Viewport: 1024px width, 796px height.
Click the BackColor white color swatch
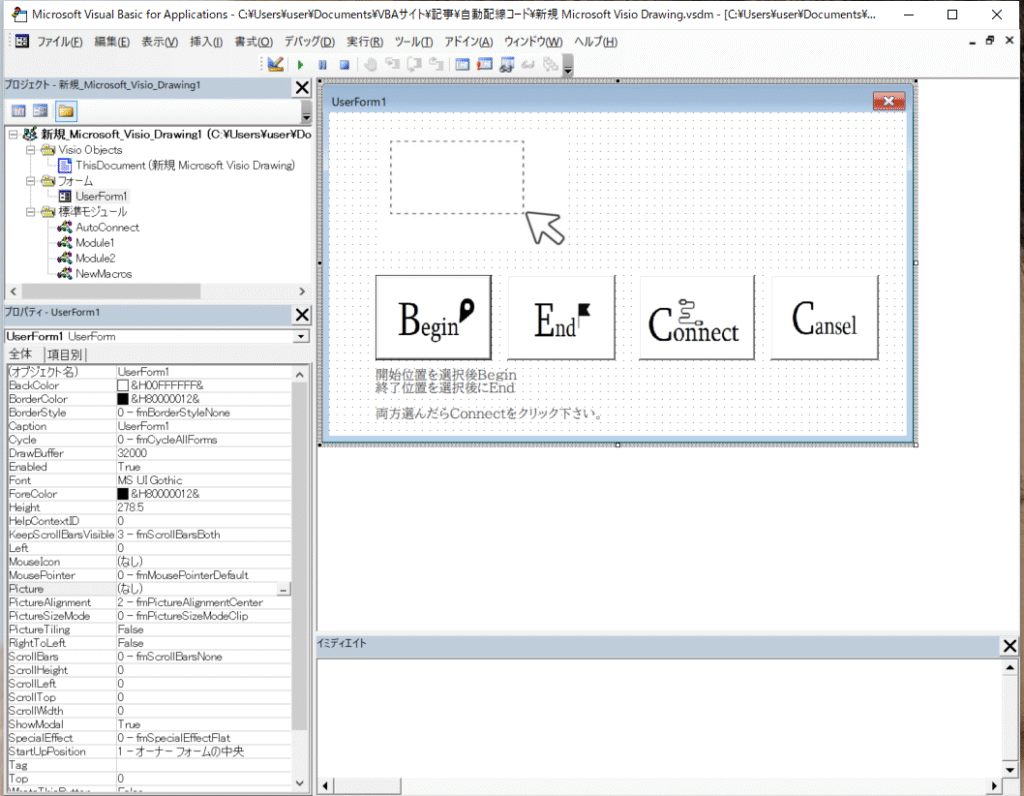point(123,385)
